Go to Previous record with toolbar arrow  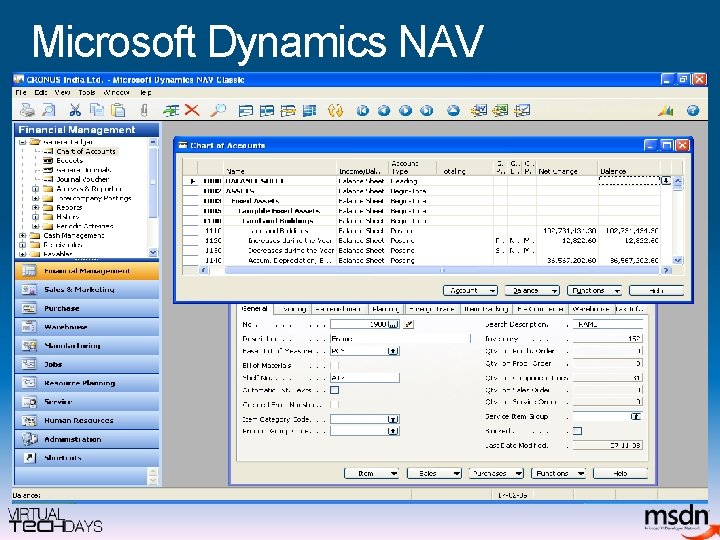pyautogui.click(x=384, y=110)
